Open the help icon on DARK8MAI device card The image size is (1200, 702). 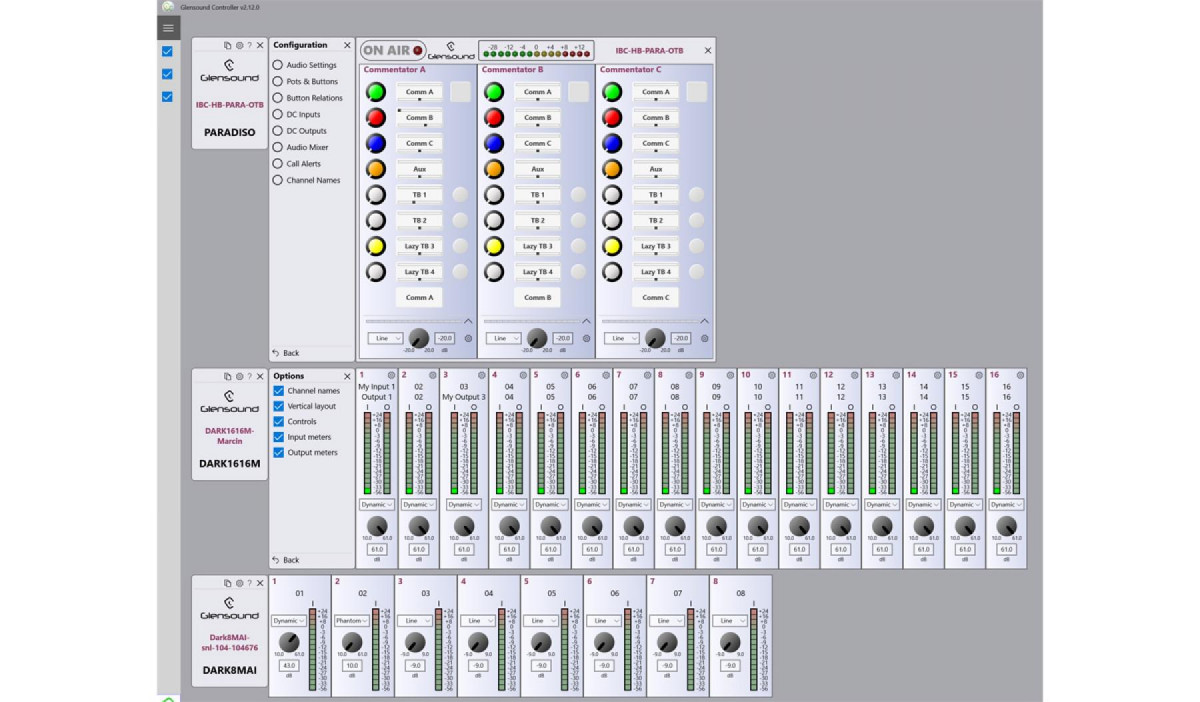249,583
